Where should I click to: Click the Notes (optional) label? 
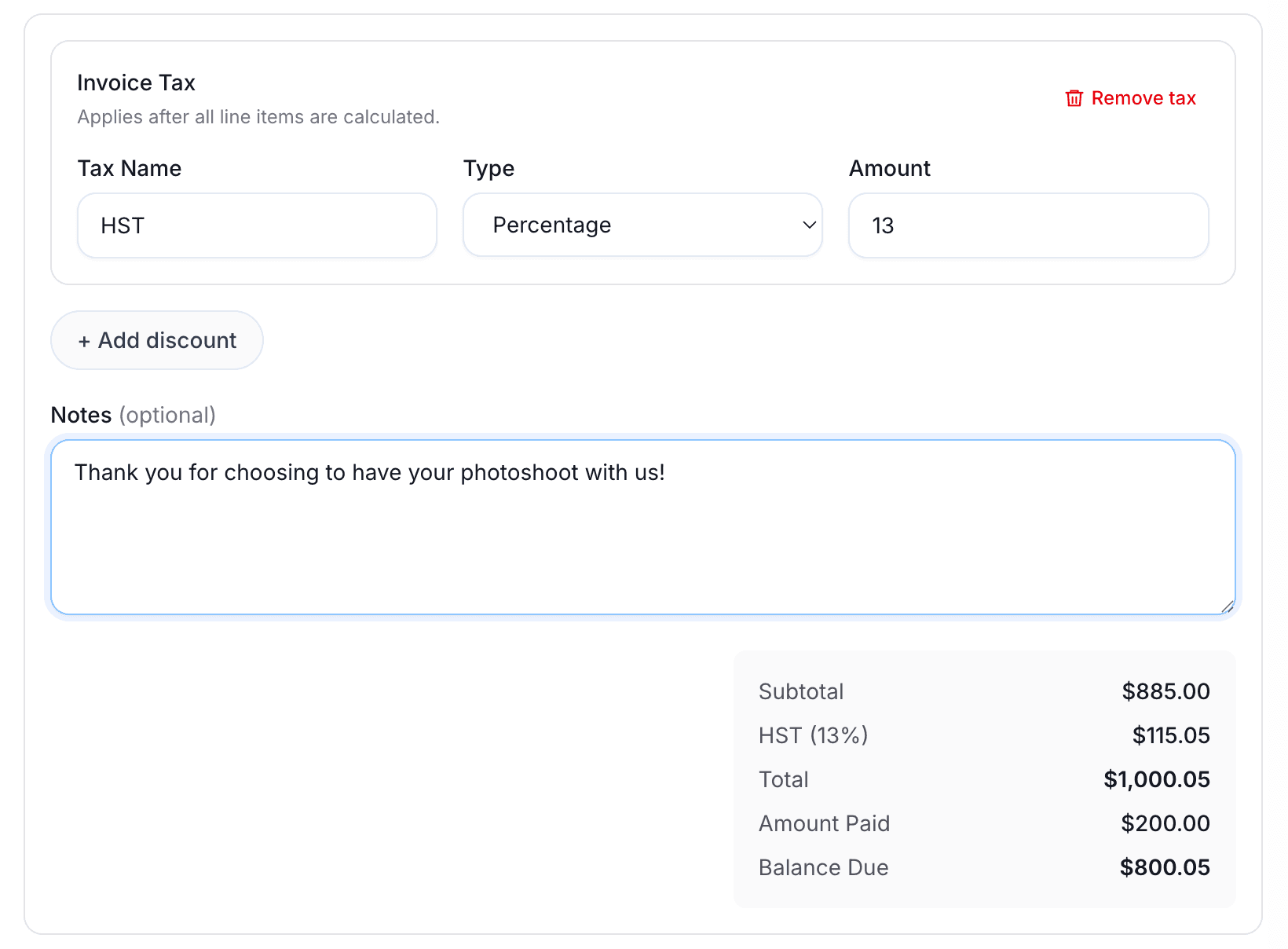tap(133, 416)
